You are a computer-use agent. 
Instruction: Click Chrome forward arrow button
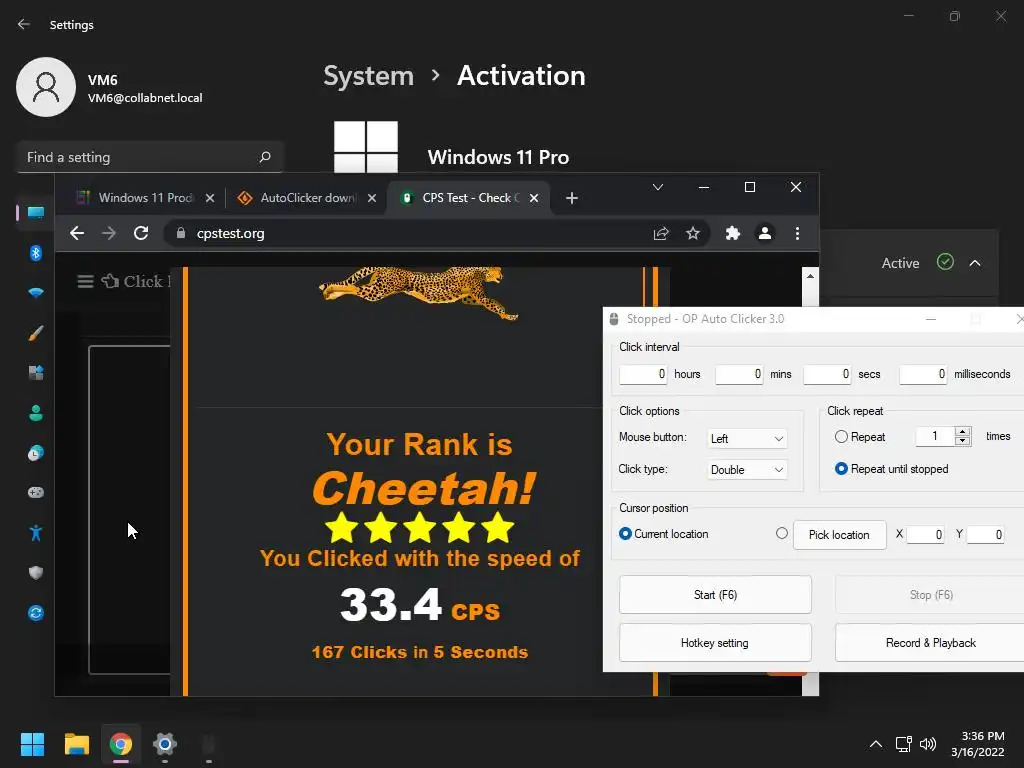coord(109,233)
